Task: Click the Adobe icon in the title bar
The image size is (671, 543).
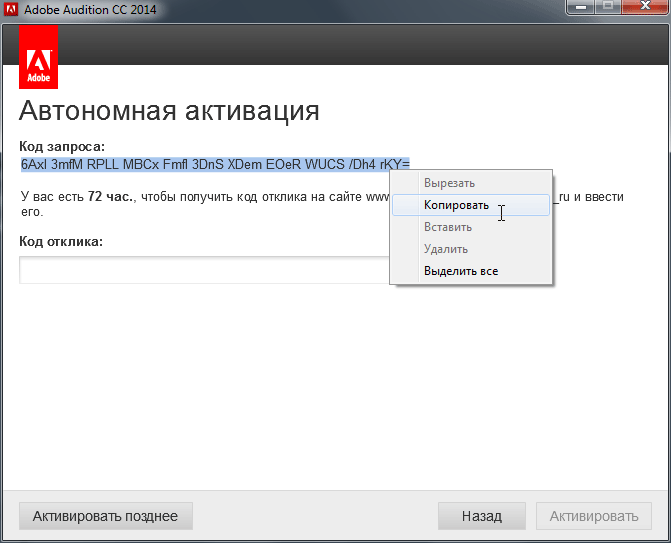Action: coord(11,9)
